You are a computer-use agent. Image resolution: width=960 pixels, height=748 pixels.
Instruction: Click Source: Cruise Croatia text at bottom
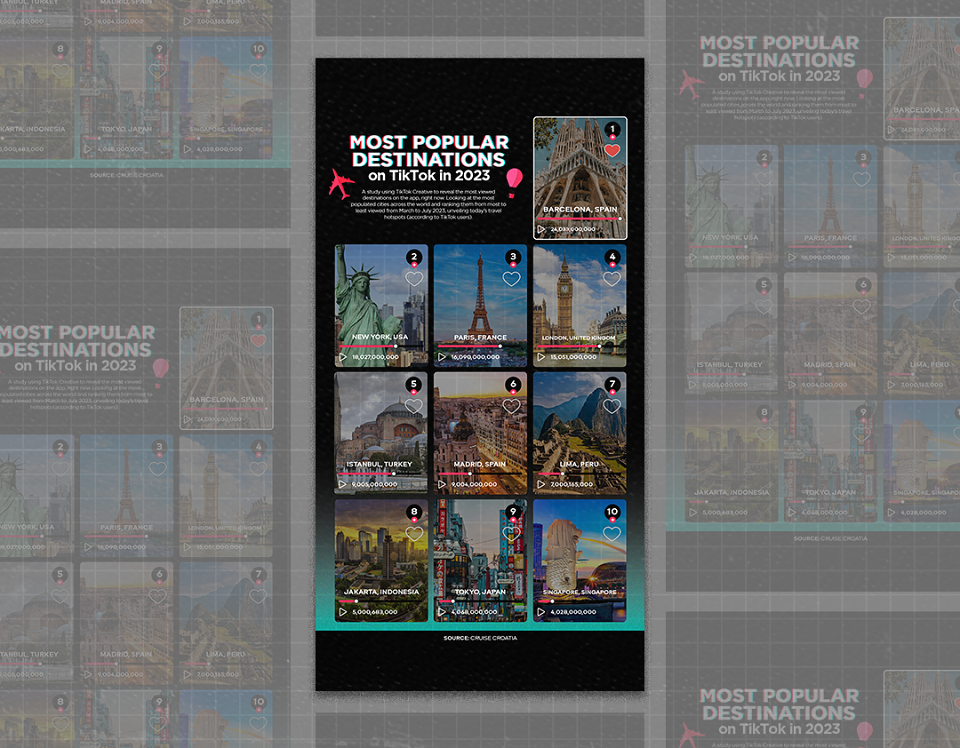tap(480, 638)
